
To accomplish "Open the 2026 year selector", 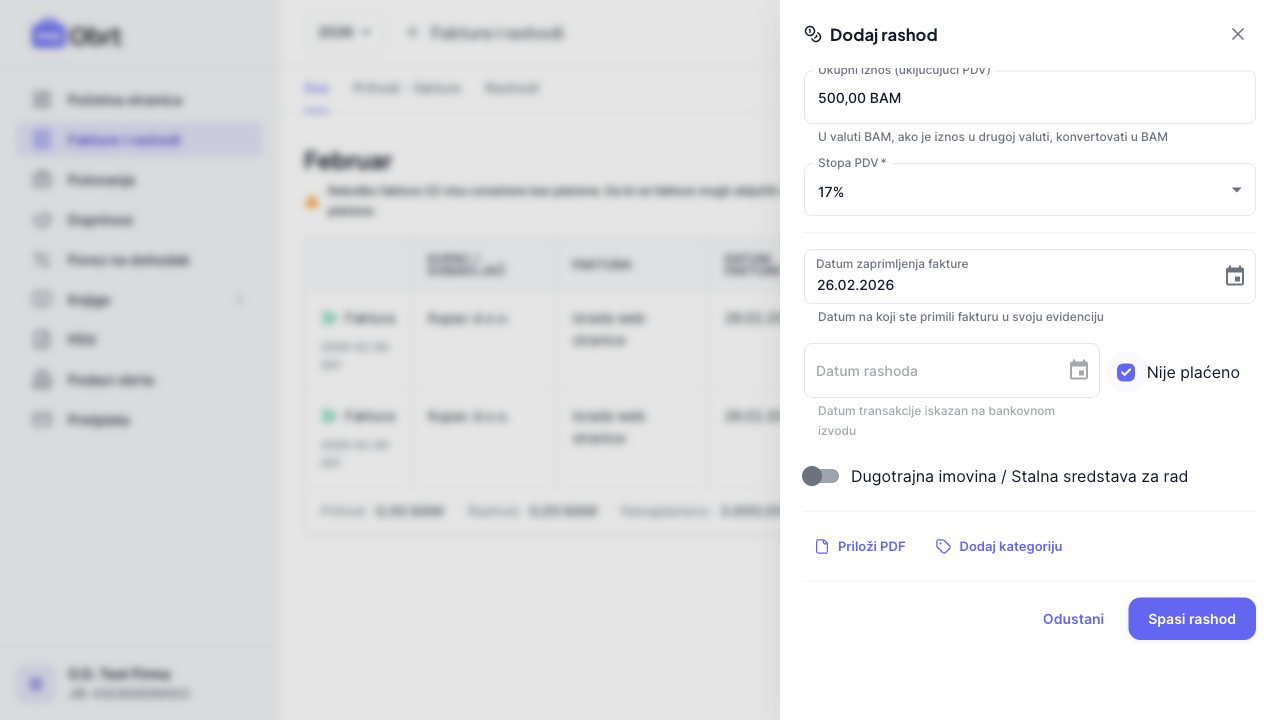I will pos(344,33).
